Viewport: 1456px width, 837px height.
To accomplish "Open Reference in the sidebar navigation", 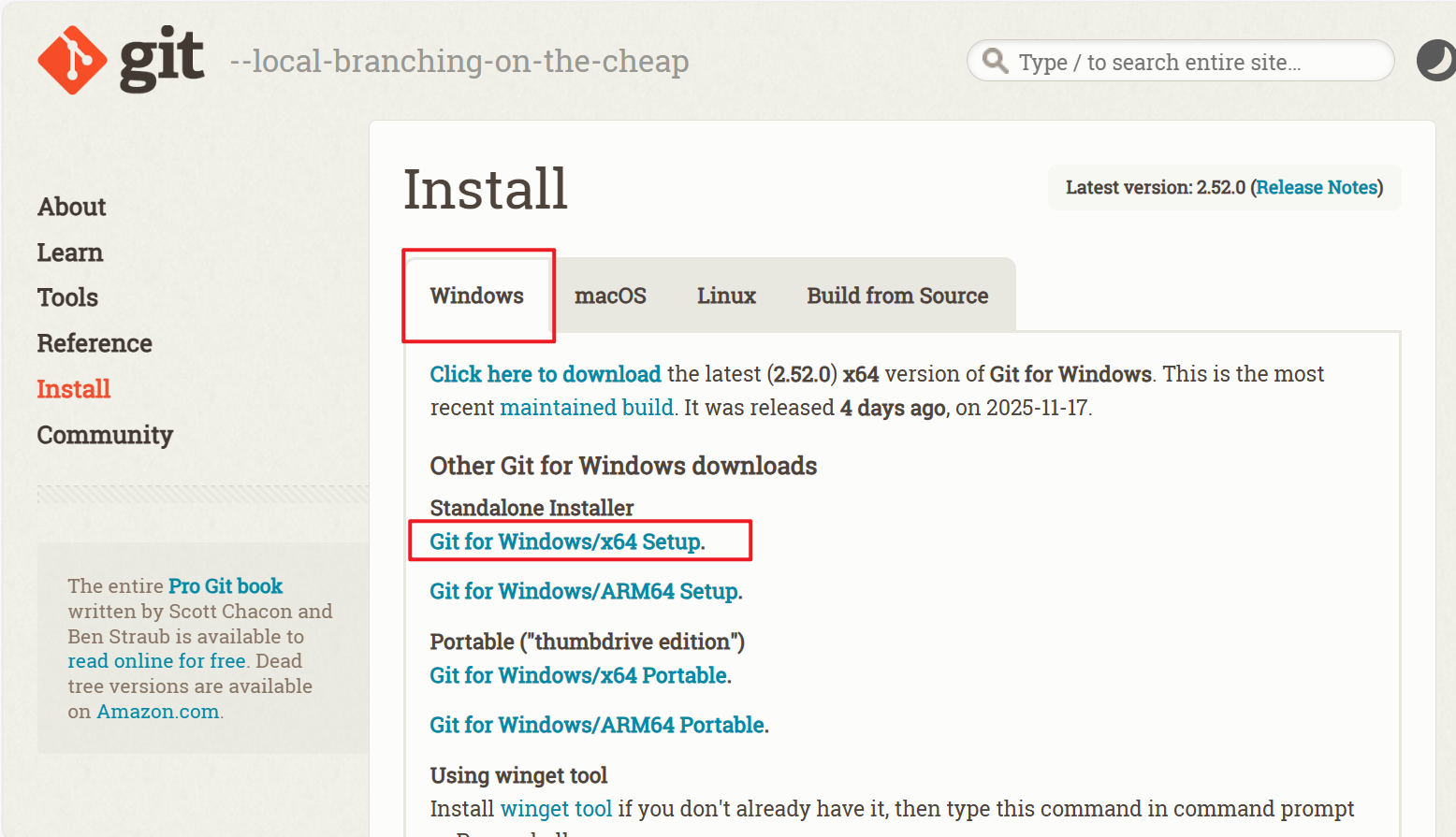I will click(95, 343).
